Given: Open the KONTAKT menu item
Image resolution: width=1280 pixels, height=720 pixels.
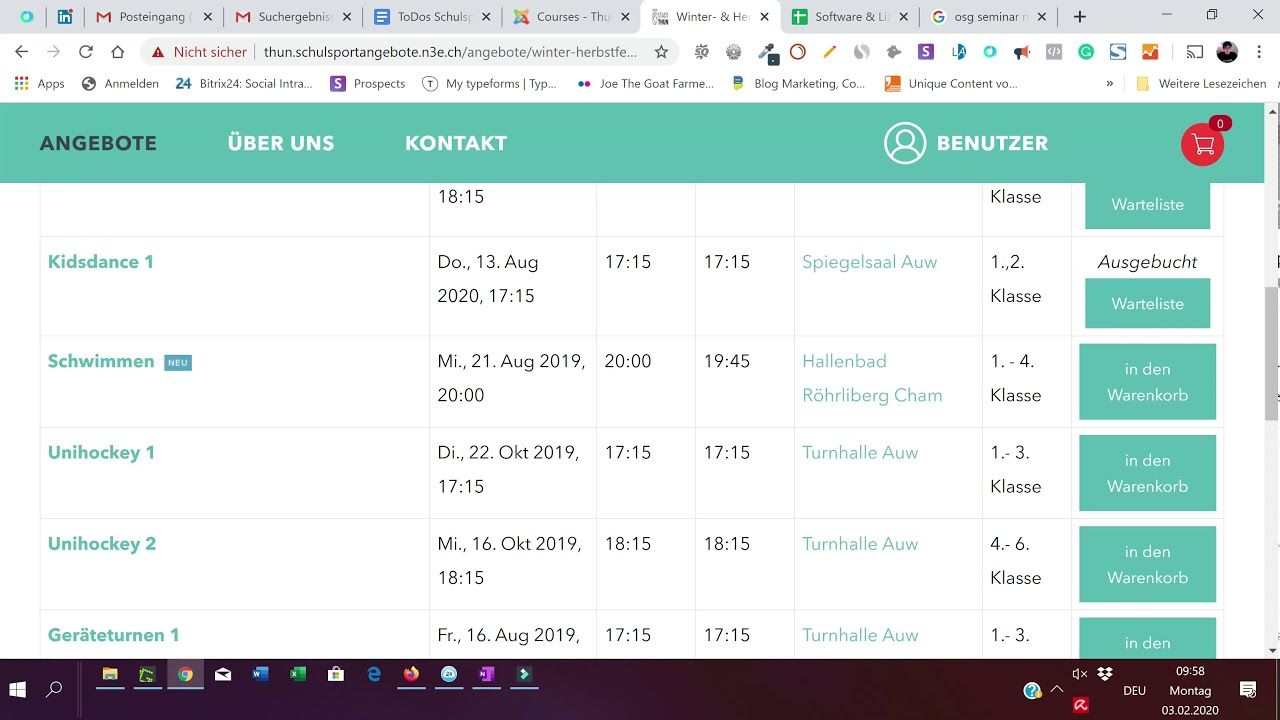Looking at the screenshot, I should click(x=456, y=143).
